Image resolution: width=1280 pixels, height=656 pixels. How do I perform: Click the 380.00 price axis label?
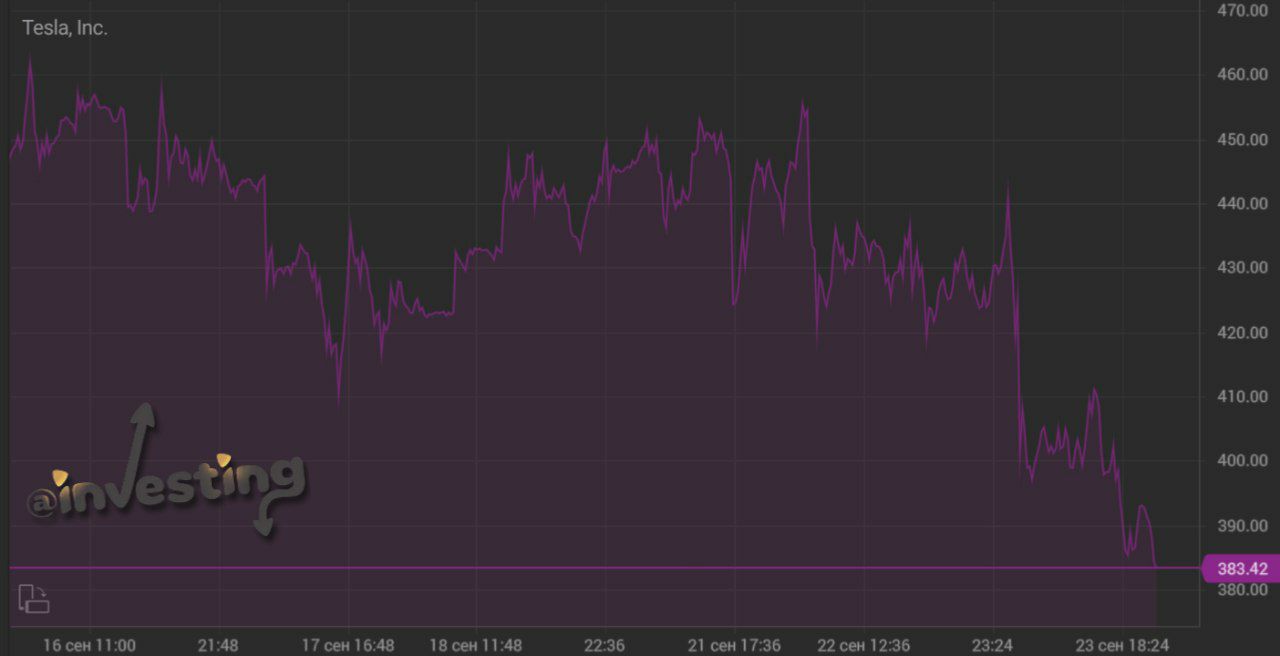[1242, 590]
